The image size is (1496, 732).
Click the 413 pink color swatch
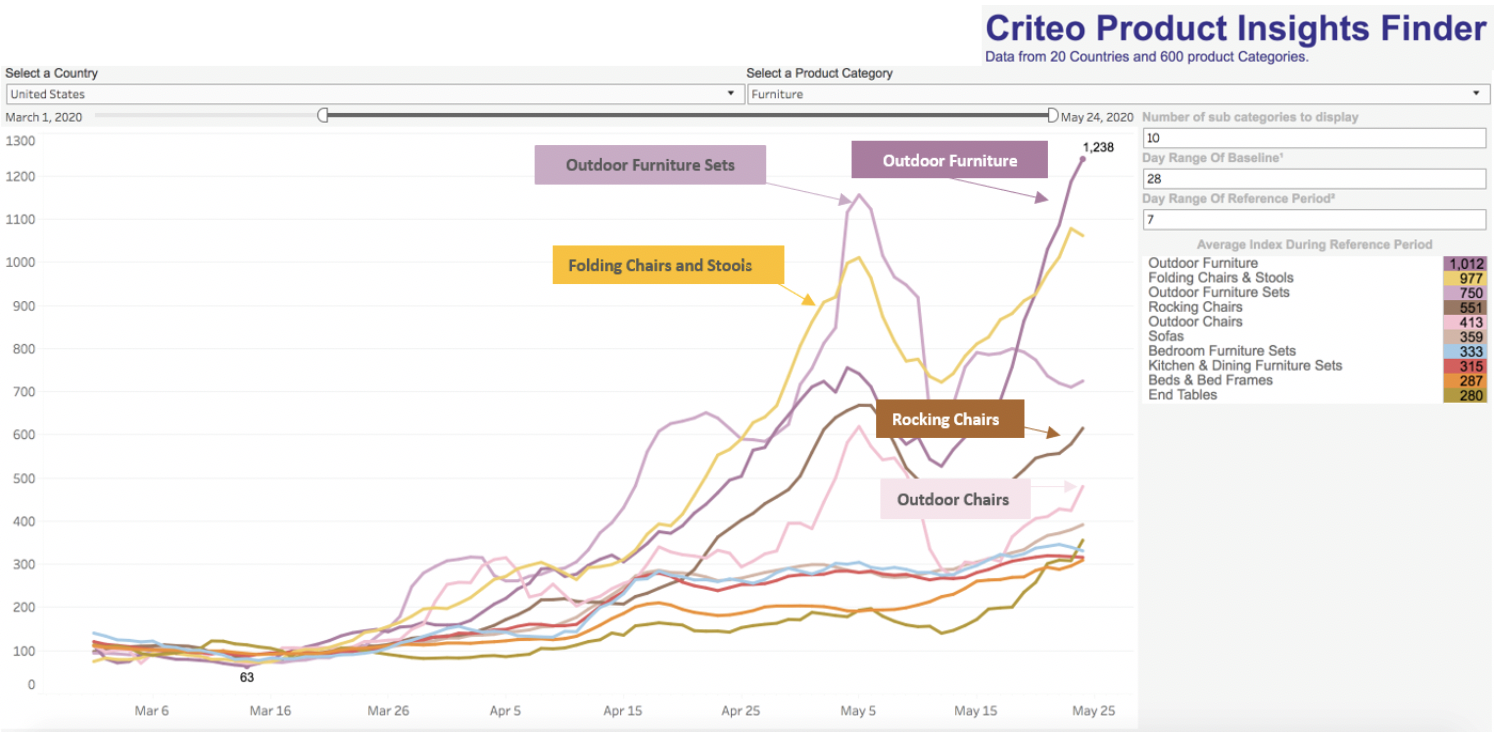(x=1465, y=322)
